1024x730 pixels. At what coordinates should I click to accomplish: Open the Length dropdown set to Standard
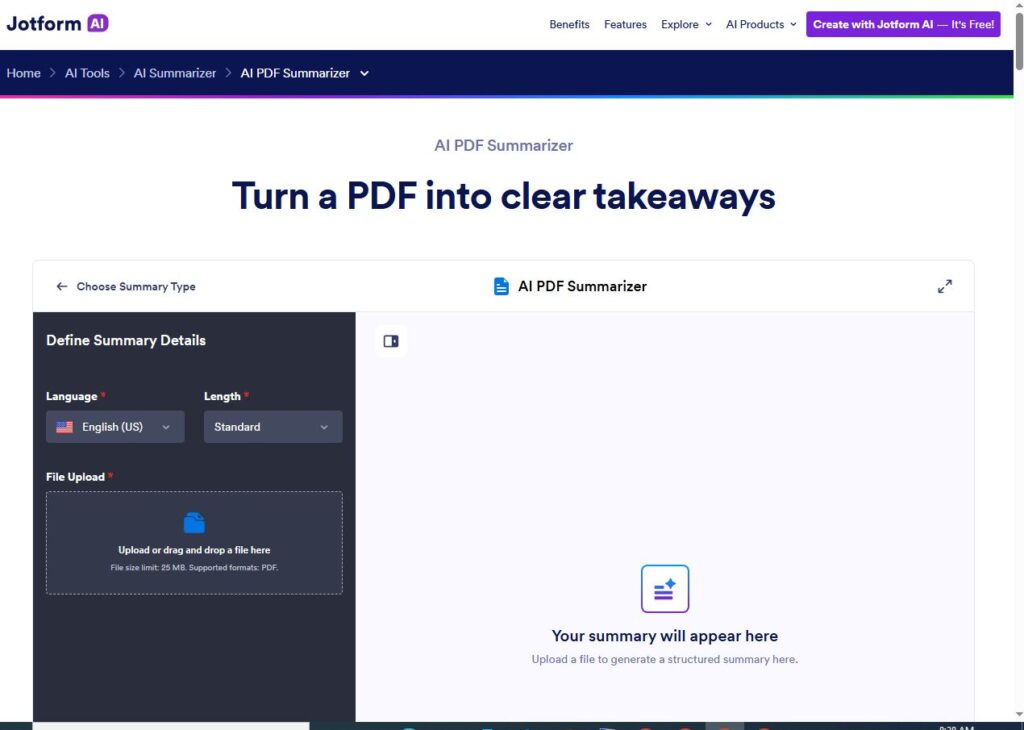(x=273, y=426)
